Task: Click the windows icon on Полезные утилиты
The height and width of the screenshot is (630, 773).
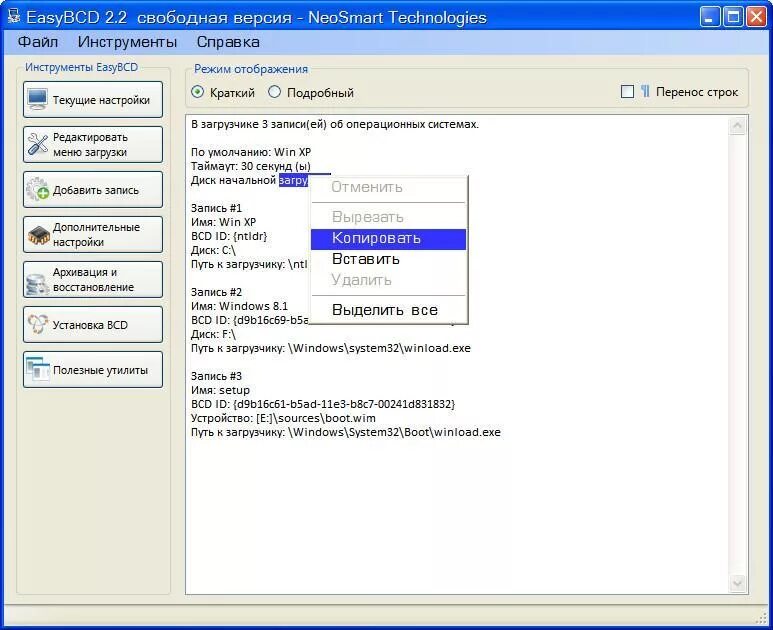Action: pyautogui.click(x=37, y=369)
